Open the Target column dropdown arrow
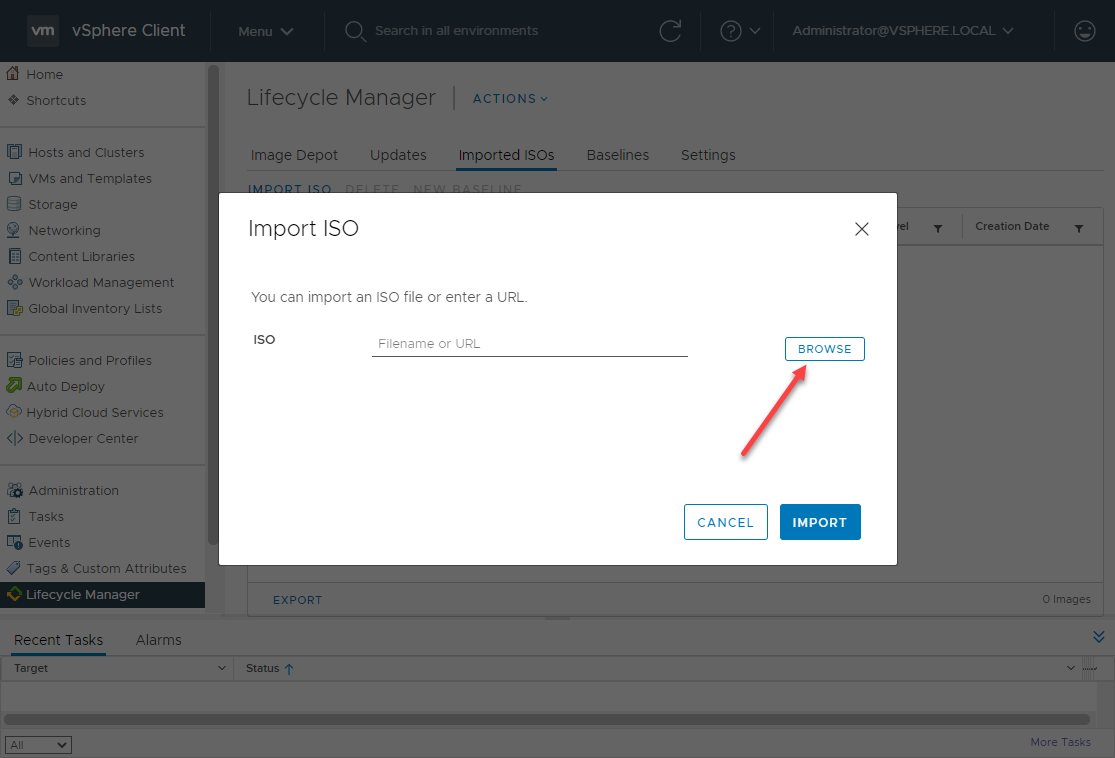 pyautogui.click(x=221, y=668)
